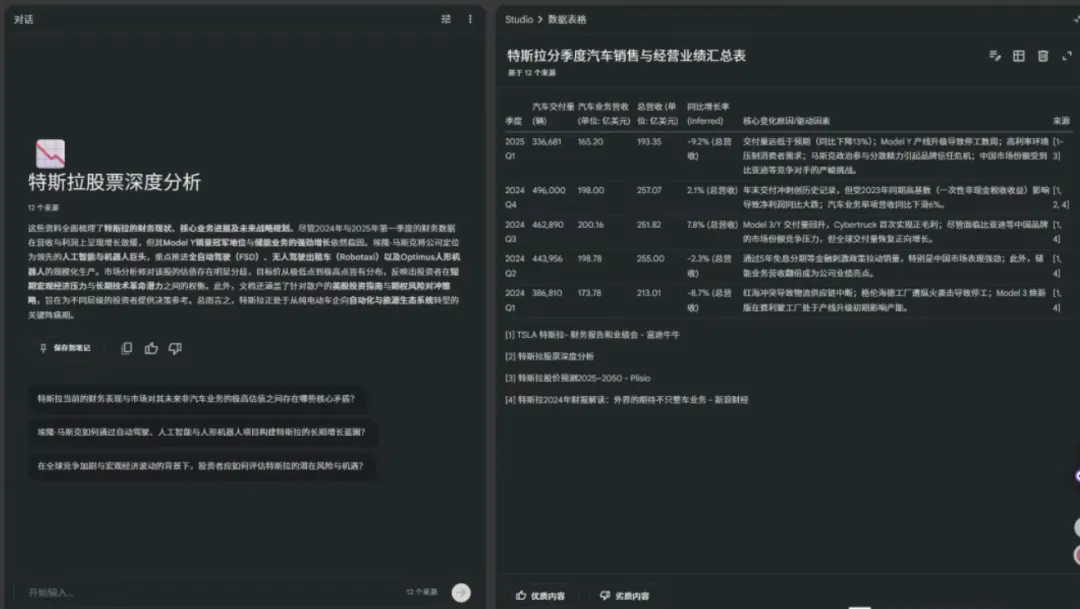Click total revenue value 213.01
The width and height of the screenshot is (1080, 609).
click(x=648, y=293)
